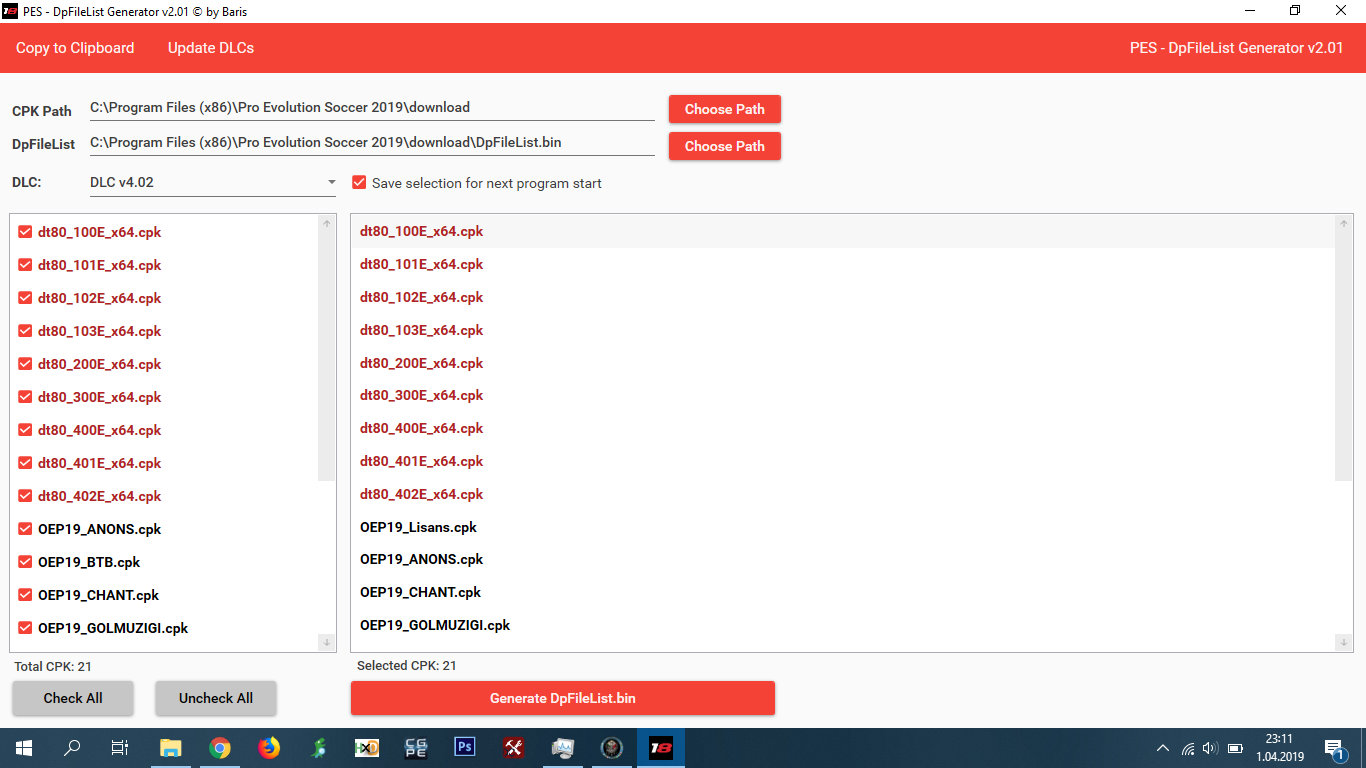The image size is (1366, 768).
Task: Select OEP19_Lisans.cpk in right list
Action: click(x=843, y=527)
